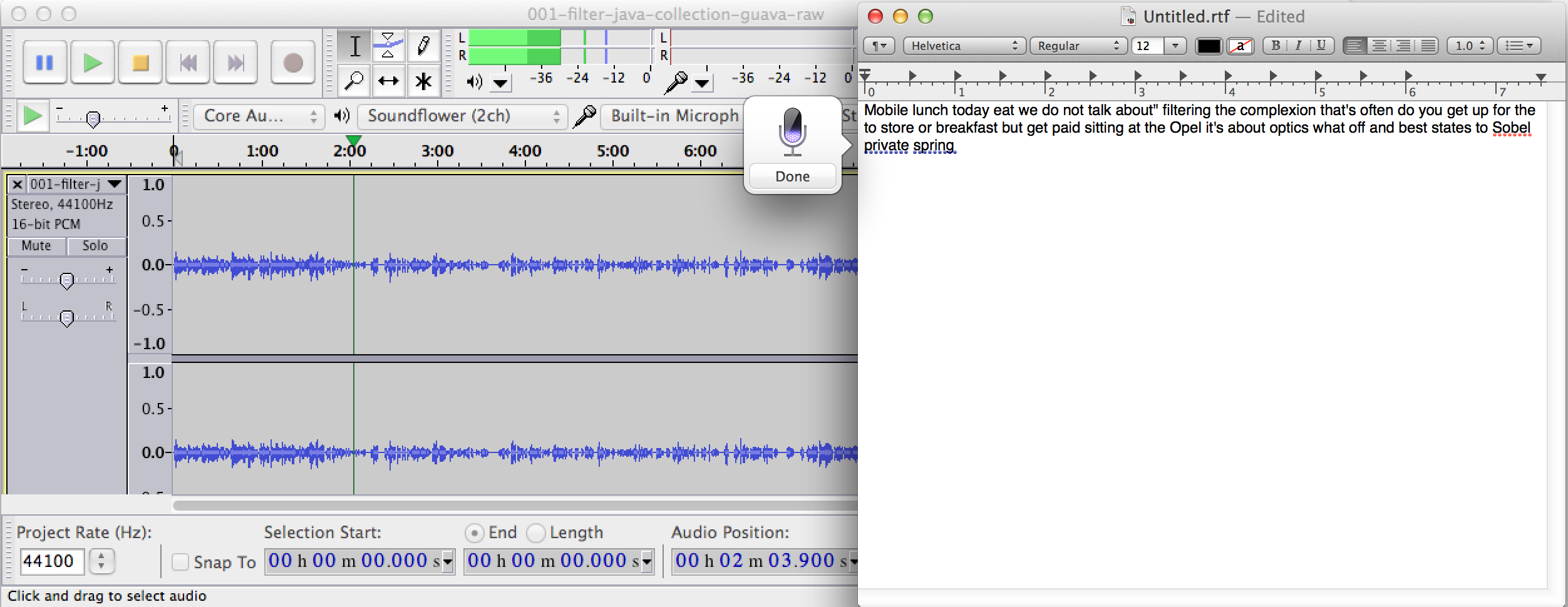Toggle Italic formatting in TextEdit
Image resolution: width=1568 pixels, height=607 pixels.
coord(1298,46)
